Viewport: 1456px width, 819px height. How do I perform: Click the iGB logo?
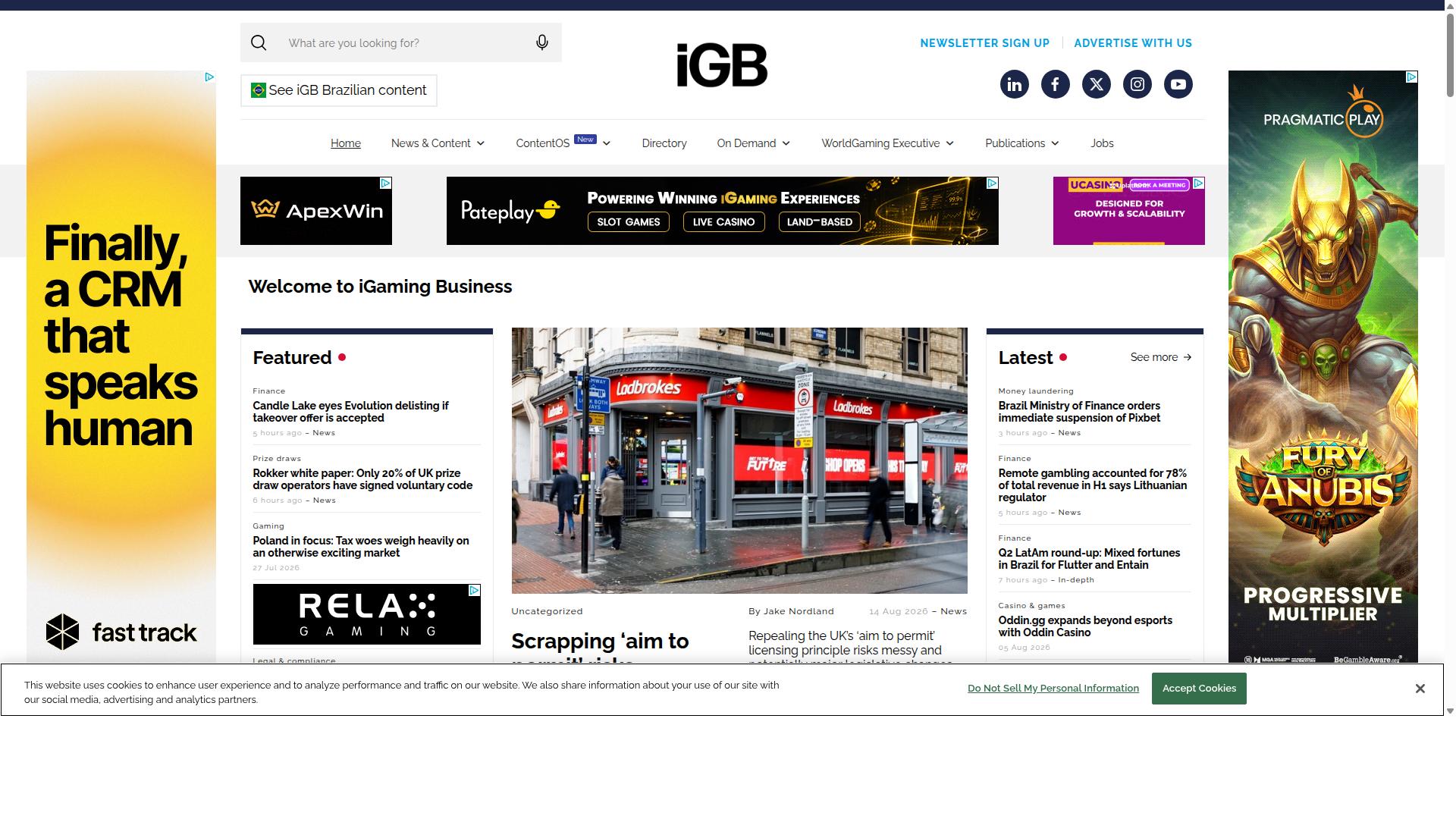coord(722,64)
